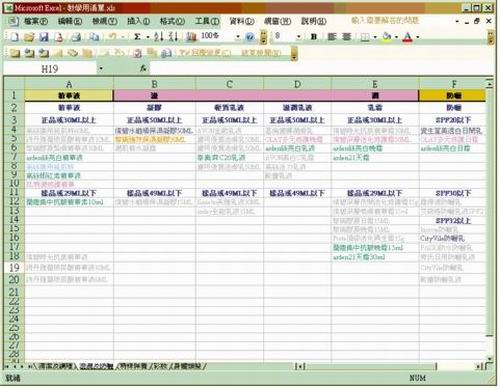Viewport: 500px width, 389px height.
Task: Center the cell text
Action: pyautogui.click(x=347, y=36)
